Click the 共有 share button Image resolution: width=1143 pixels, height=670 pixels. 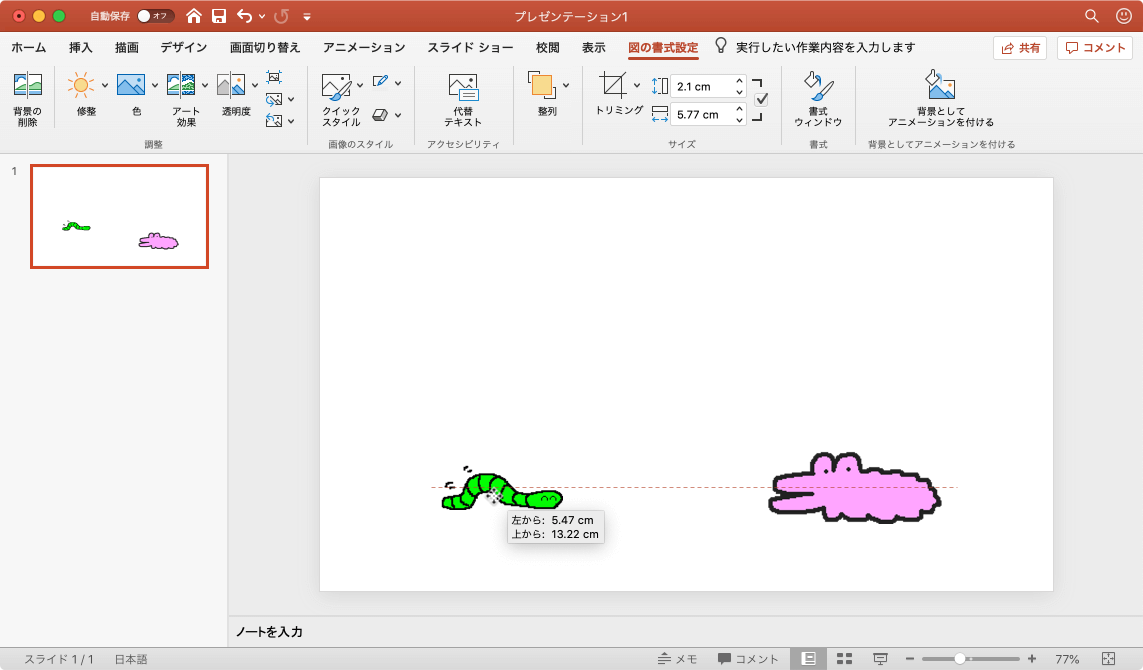[x=1020, y=48]
